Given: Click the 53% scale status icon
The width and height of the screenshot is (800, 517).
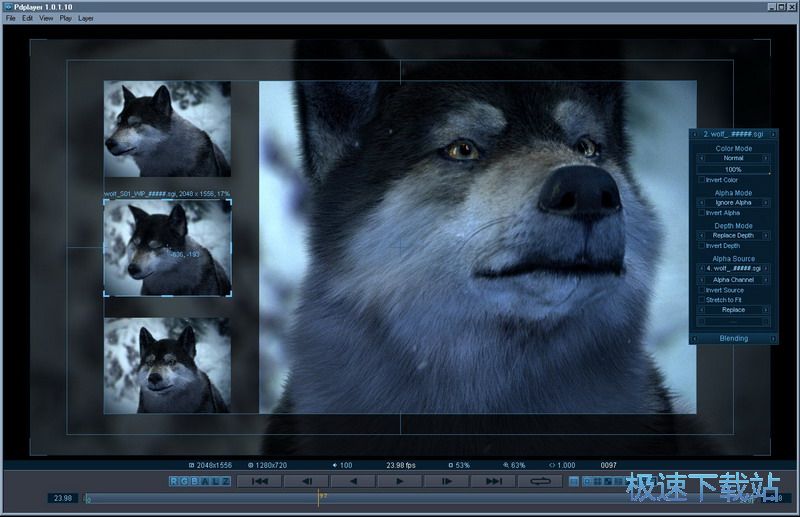Looking at the screenshot, I should pos(451,465).
